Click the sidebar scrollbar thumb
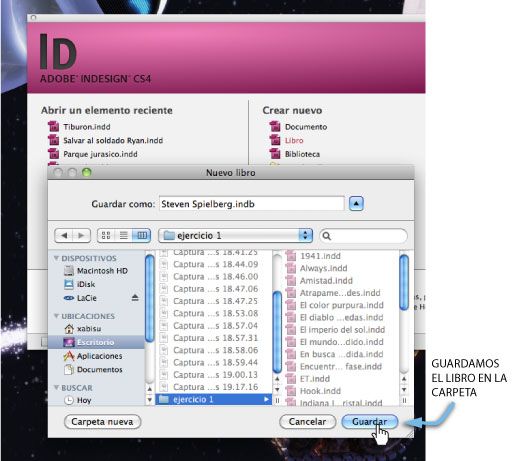This screenshot has height=461, width=521. click(x=150, y=298)
